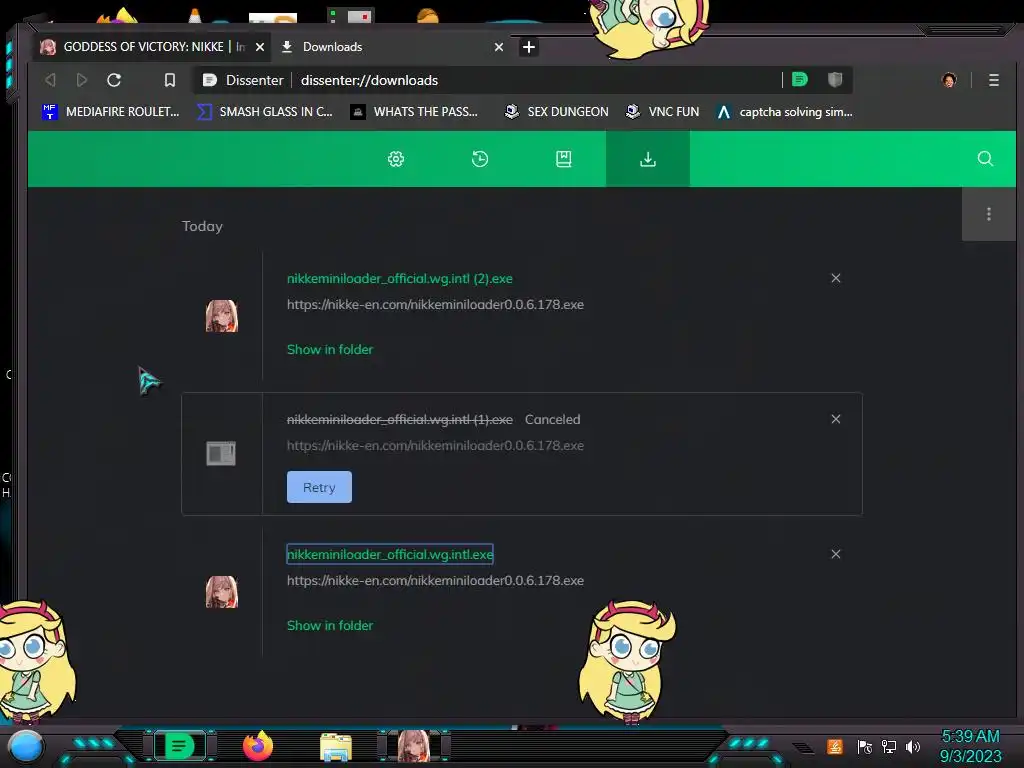
Task: Select the Downloads page icon
Action: [648, 159]
